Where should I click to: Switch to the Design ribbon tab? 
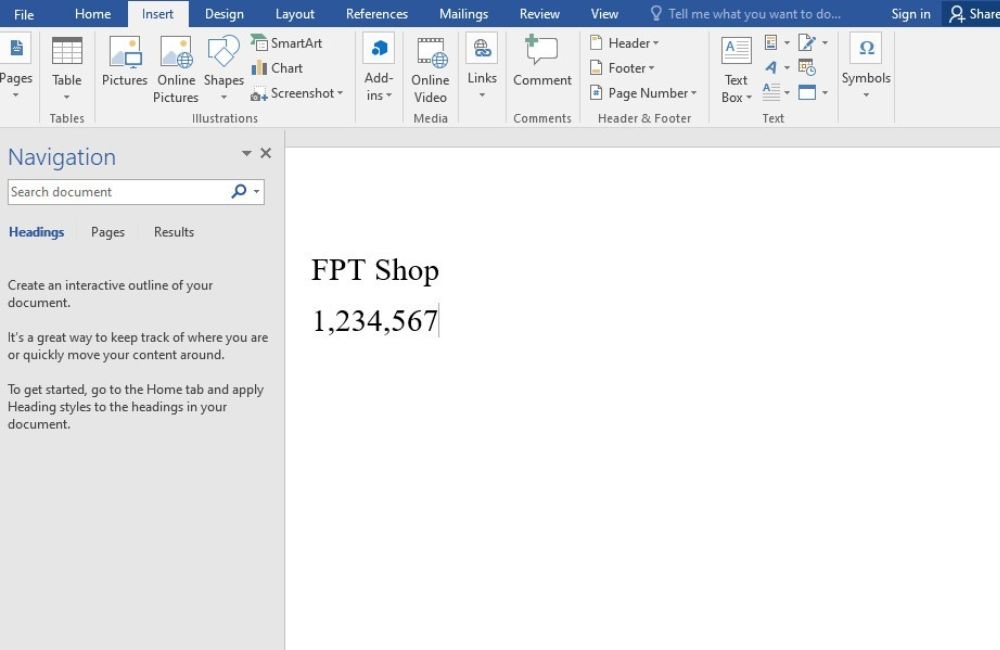224,14
